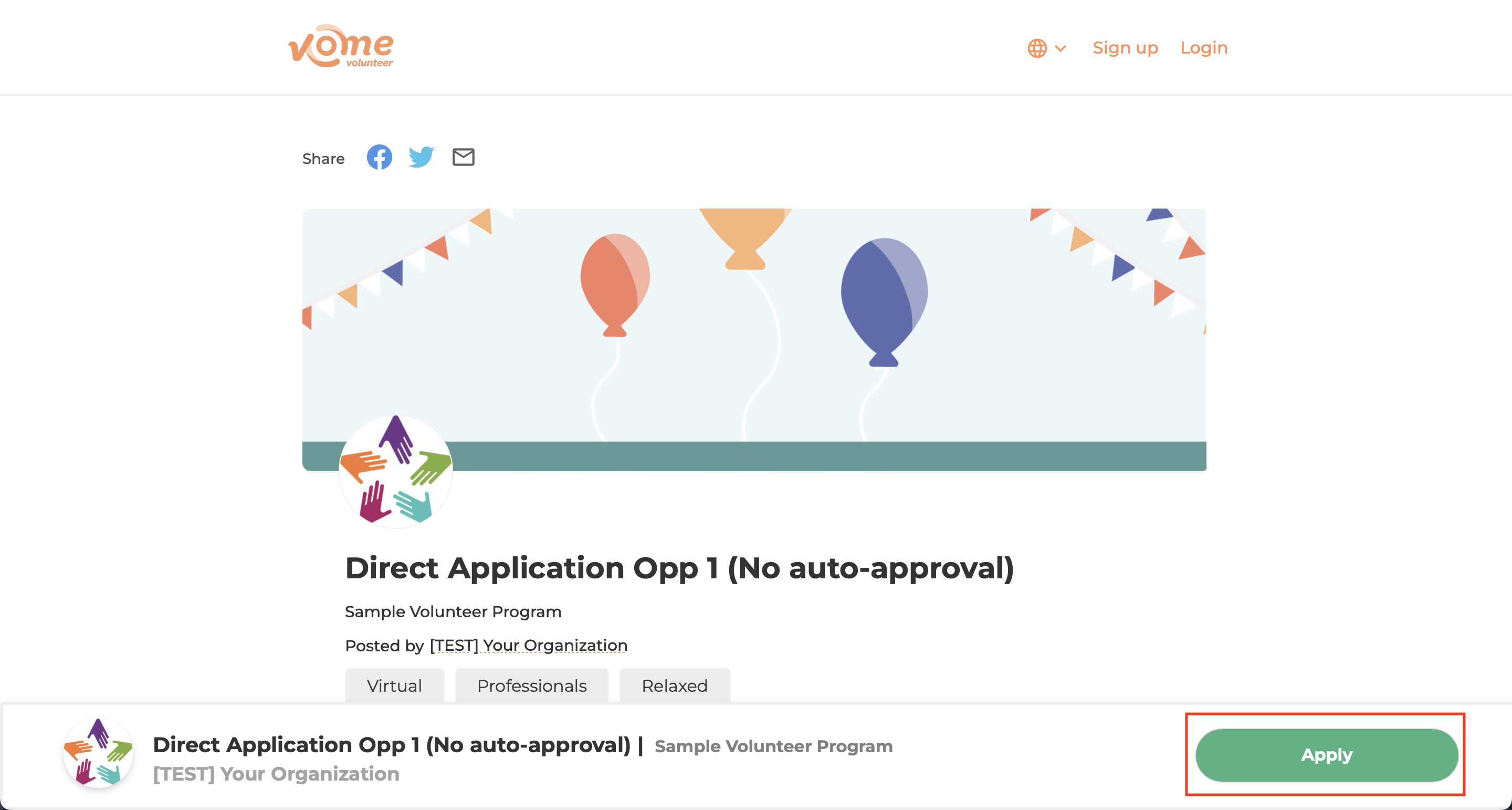The width and height of the screenshot is (1512, 810).
Task: Click the Vome volunteer logo
Action: tap(340, 46)
